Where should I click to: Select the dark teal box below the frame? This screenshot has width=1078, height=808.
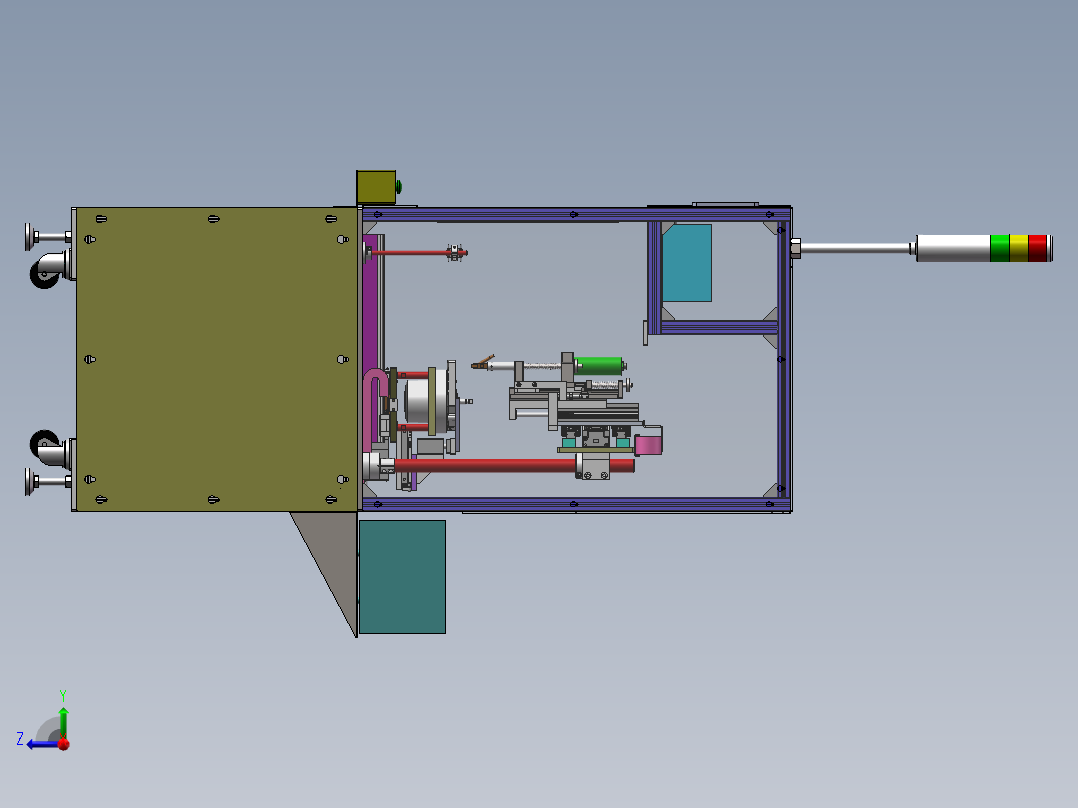tap(402, 577)
